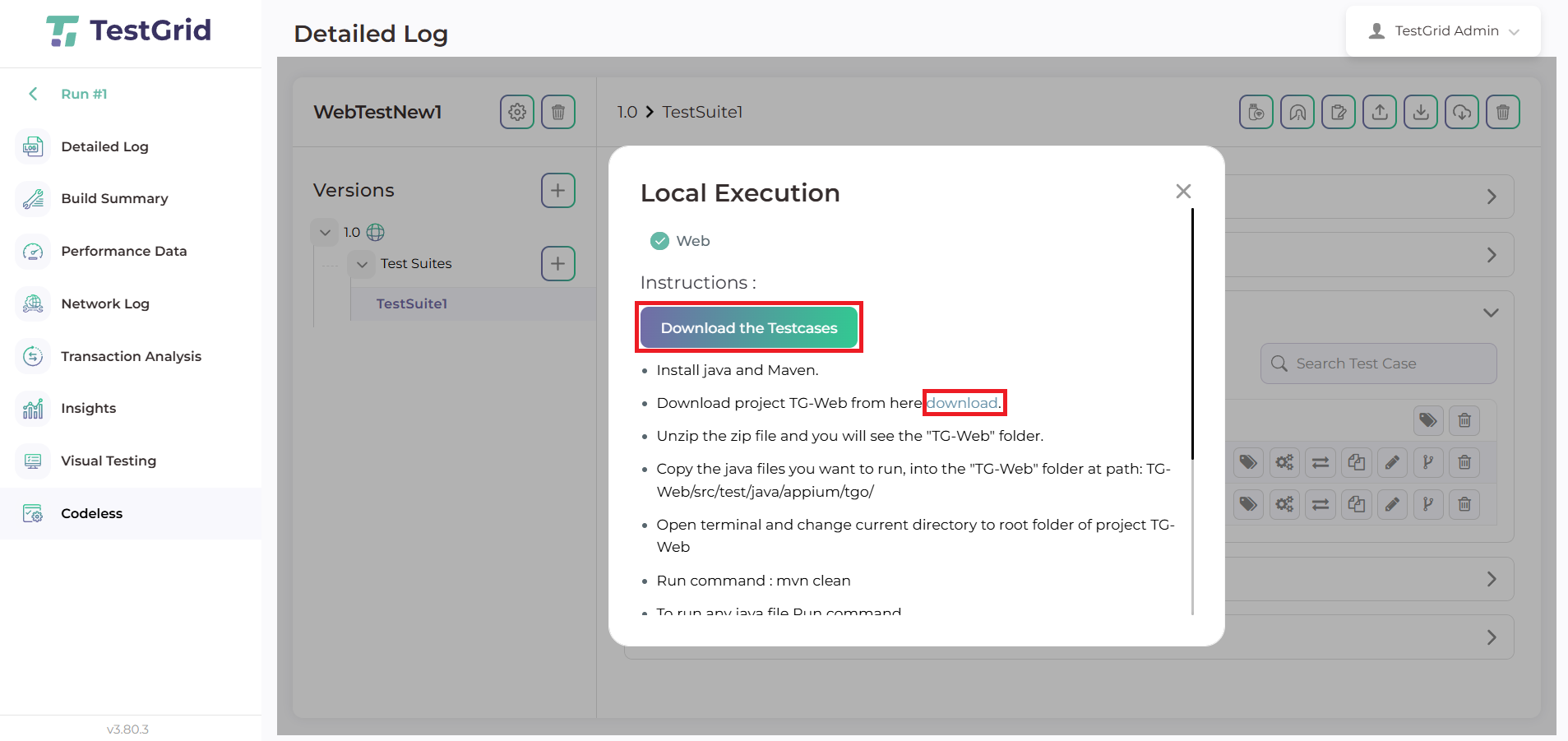Click the upload toolbar icon
This screenshot has width=1568, height=741.
(x=1380, y=112)
